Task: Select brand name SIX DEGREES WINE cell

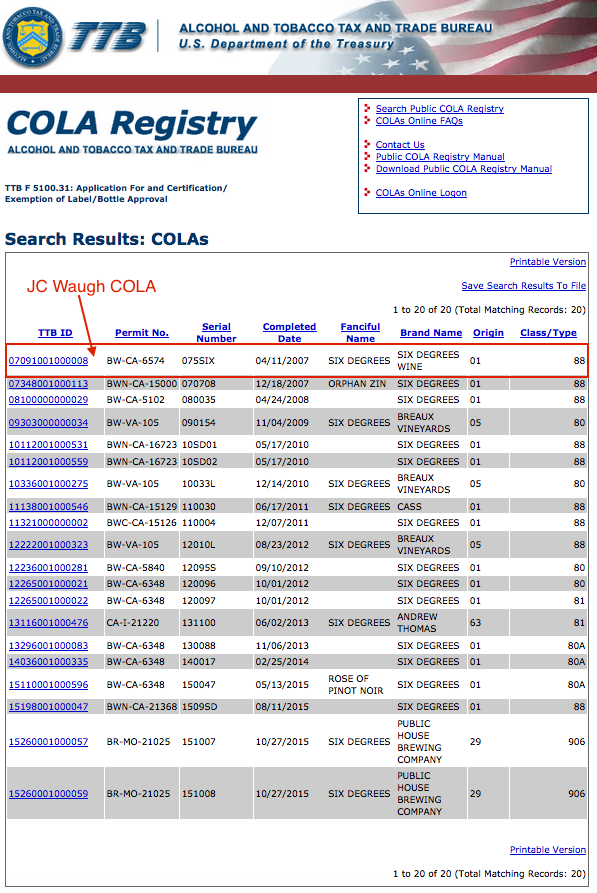Action: coord(428,361)
